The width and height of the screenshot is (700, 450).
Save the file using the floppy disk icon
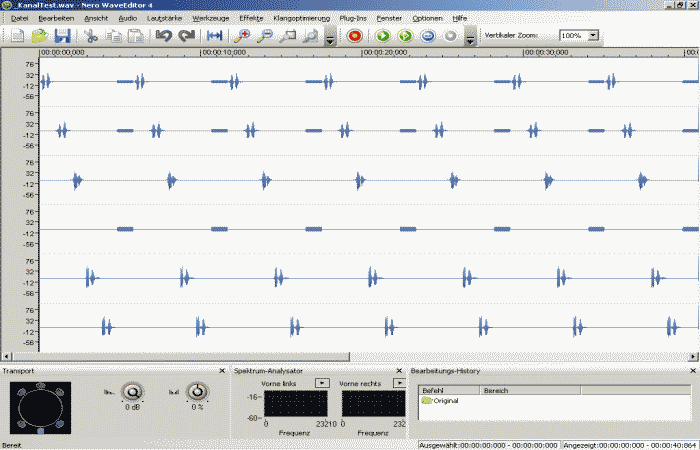[x=61, y=36]
